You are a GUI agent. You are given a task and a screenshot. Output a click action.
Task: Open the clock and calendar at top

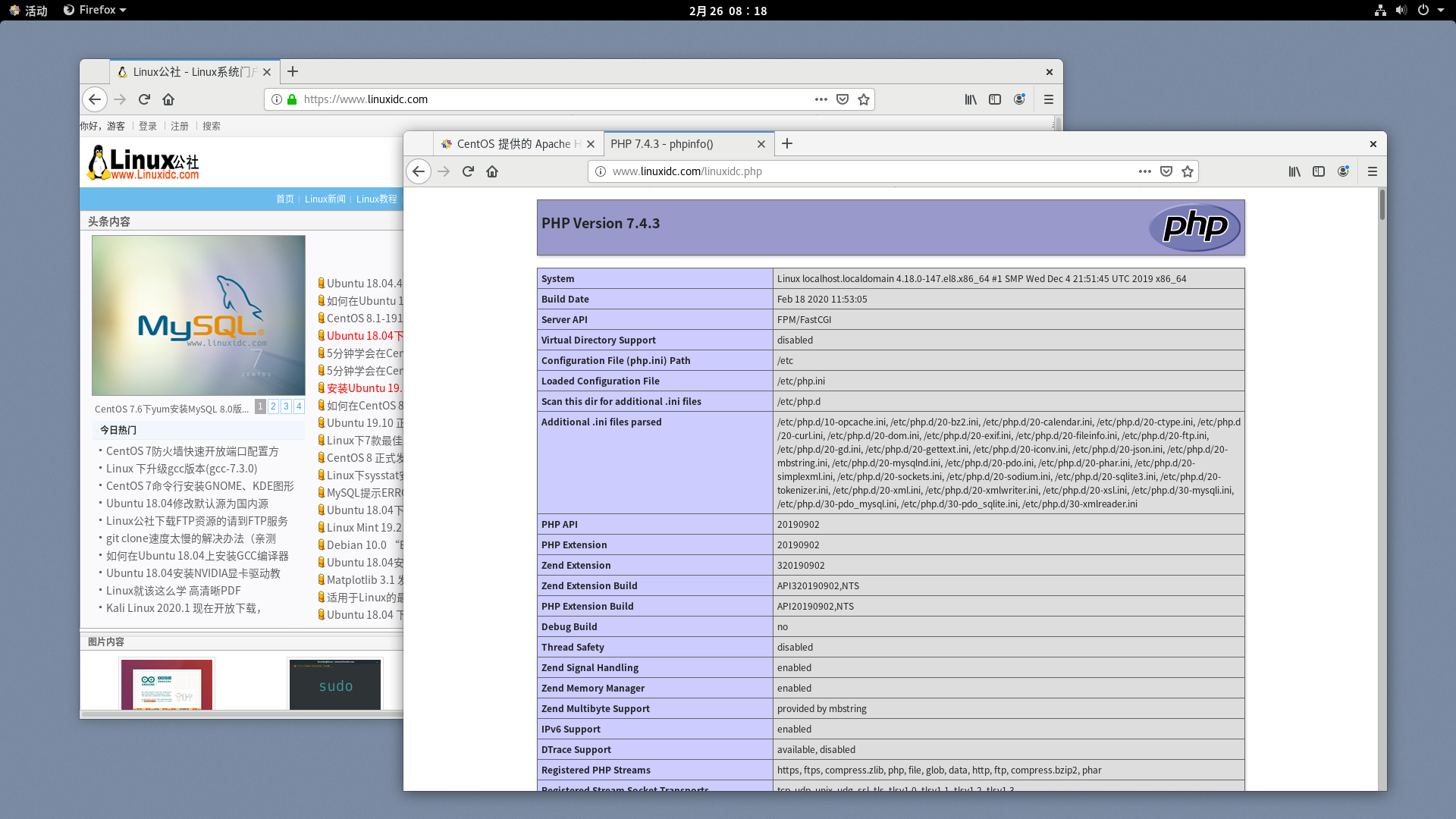[728, 11]
